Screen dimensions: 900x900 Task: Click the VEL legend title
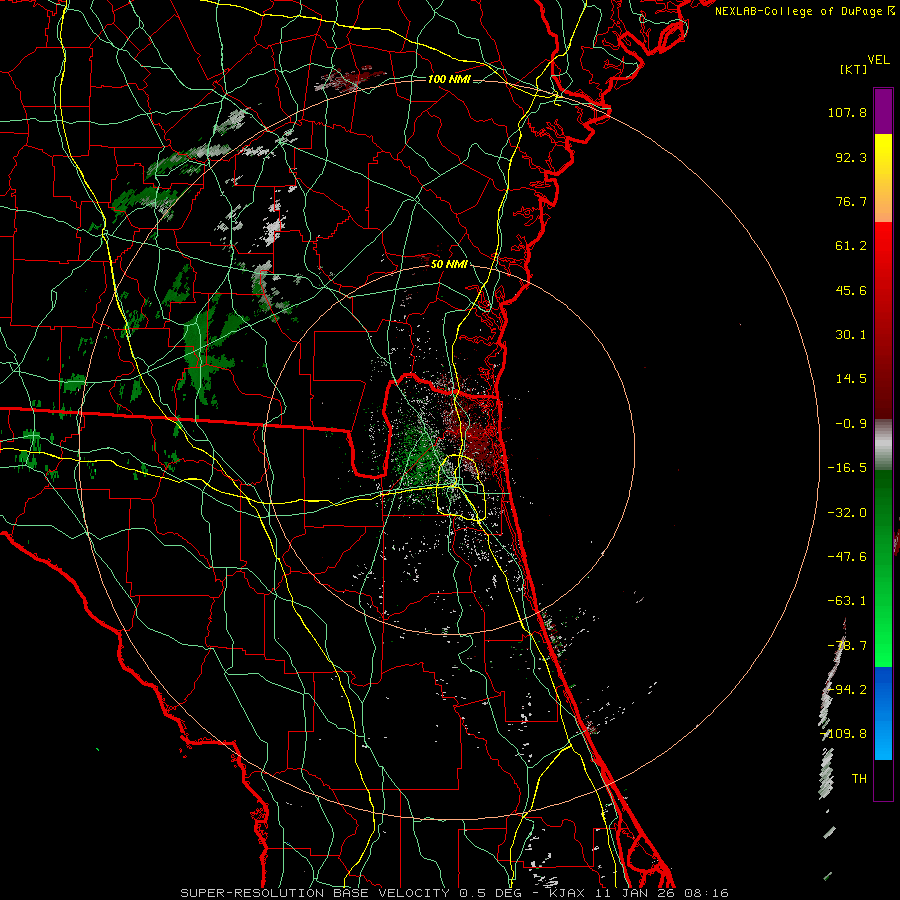click(878, 60)
